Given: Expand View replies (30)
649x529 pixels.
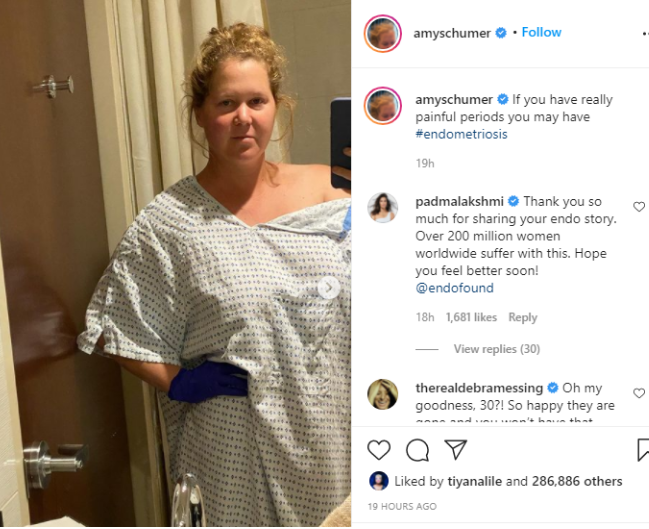Looking at the screenshot, I should pyautogui.click(x=497, y=349).
